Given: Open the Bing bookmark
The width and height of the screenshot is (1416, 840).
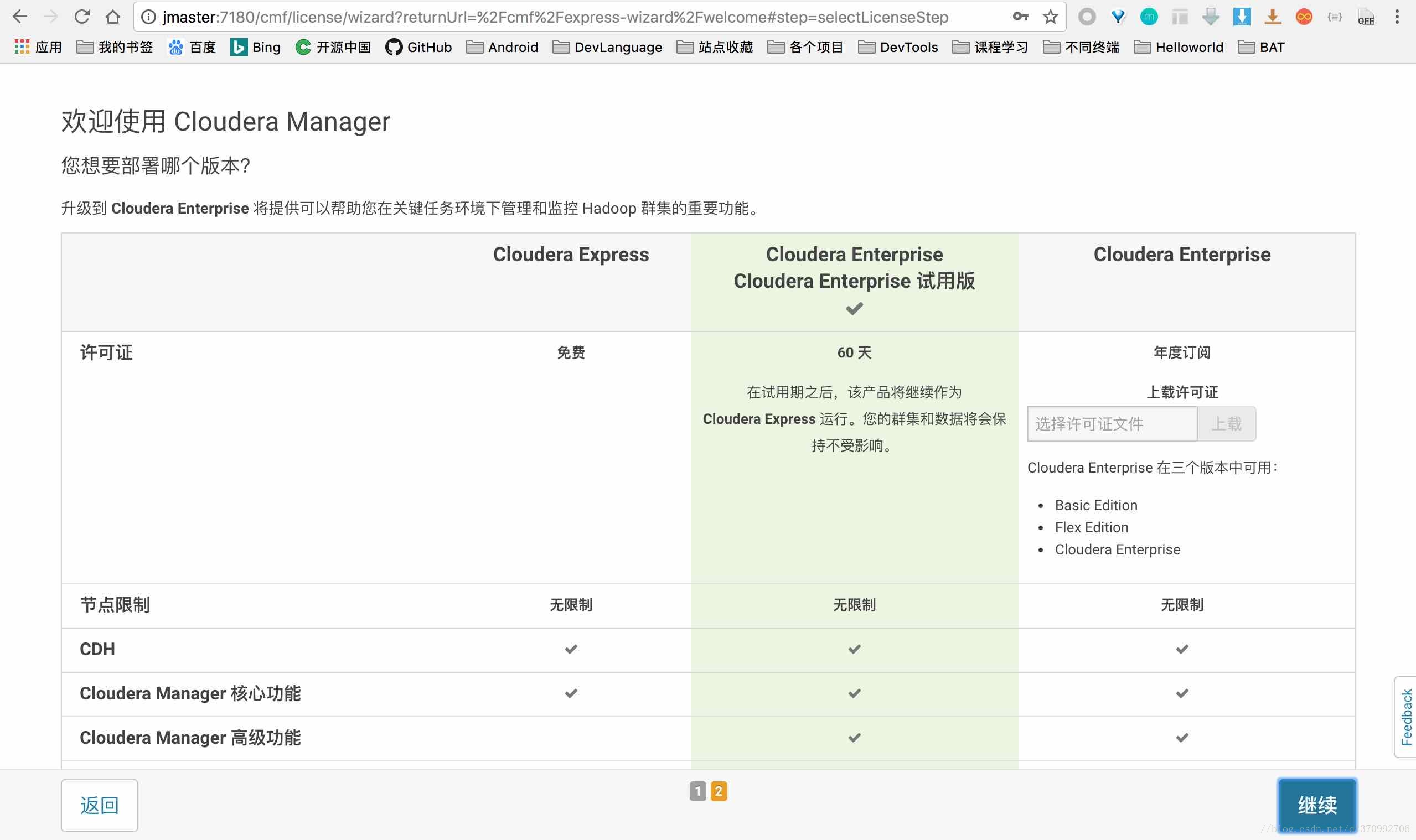Looking at the screenshot, I should coord(255,47).
